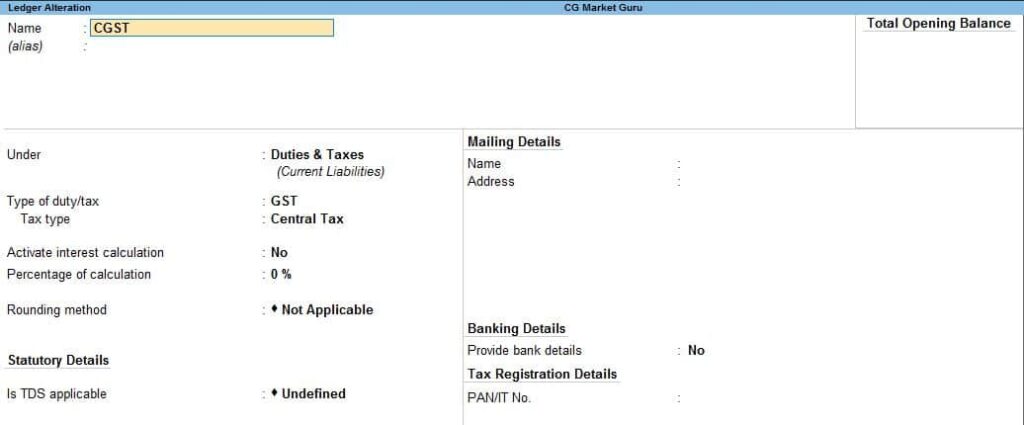This screenshot has width=1024, height=425.
Task: Change Rounding method value Not Applicable
Action: click(x=322, y=309)
